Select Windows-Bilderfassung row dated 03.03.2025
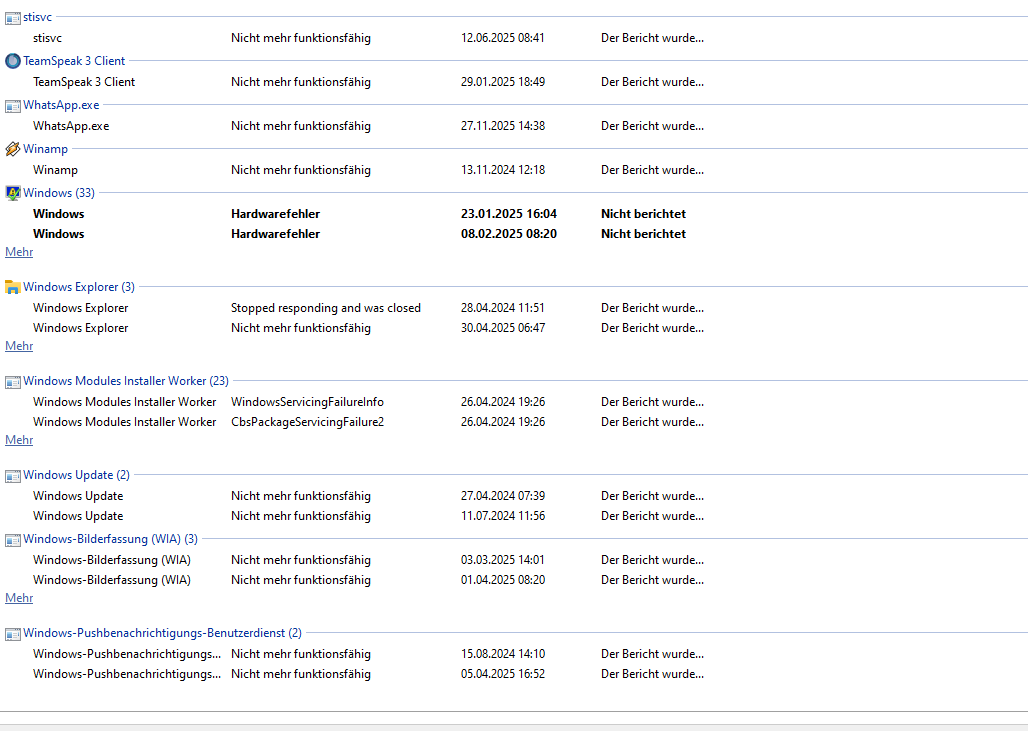The image size is (1028, 731). pos(368,560)
